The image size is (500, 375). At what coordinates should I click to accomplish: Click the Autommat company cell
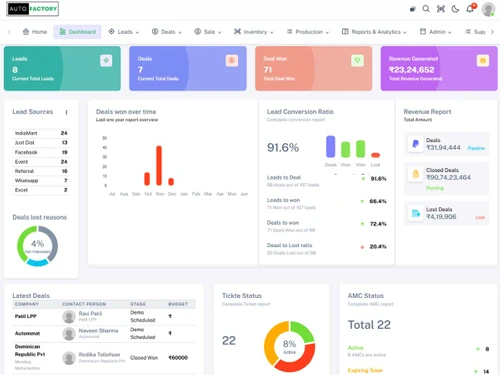27,333
